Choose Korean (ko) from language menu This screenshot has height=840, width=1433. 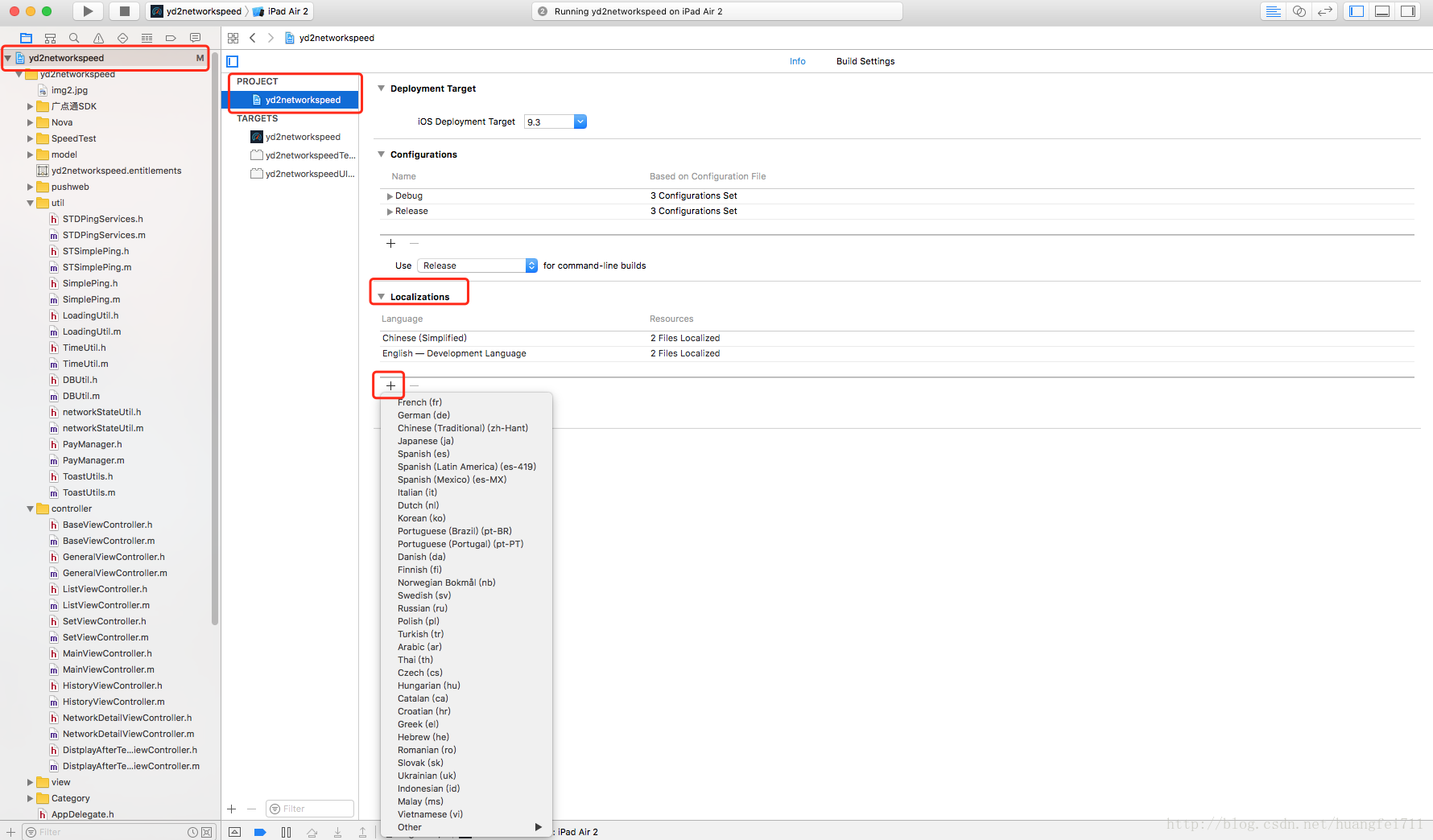click(466, 518)
